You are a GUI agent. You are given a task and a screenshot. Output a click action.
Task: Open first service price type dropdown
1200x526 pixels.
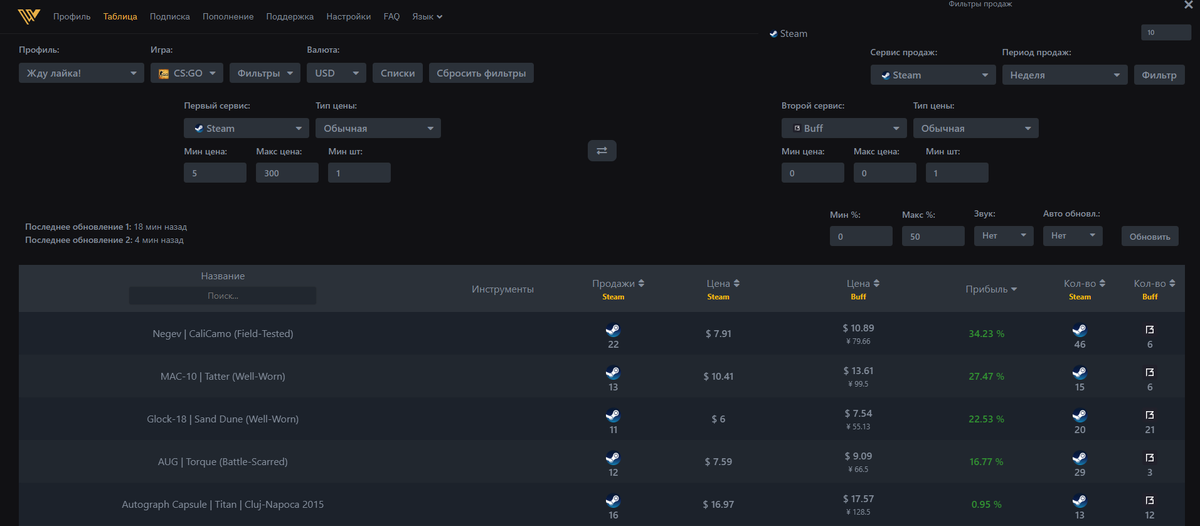[378, 128]
